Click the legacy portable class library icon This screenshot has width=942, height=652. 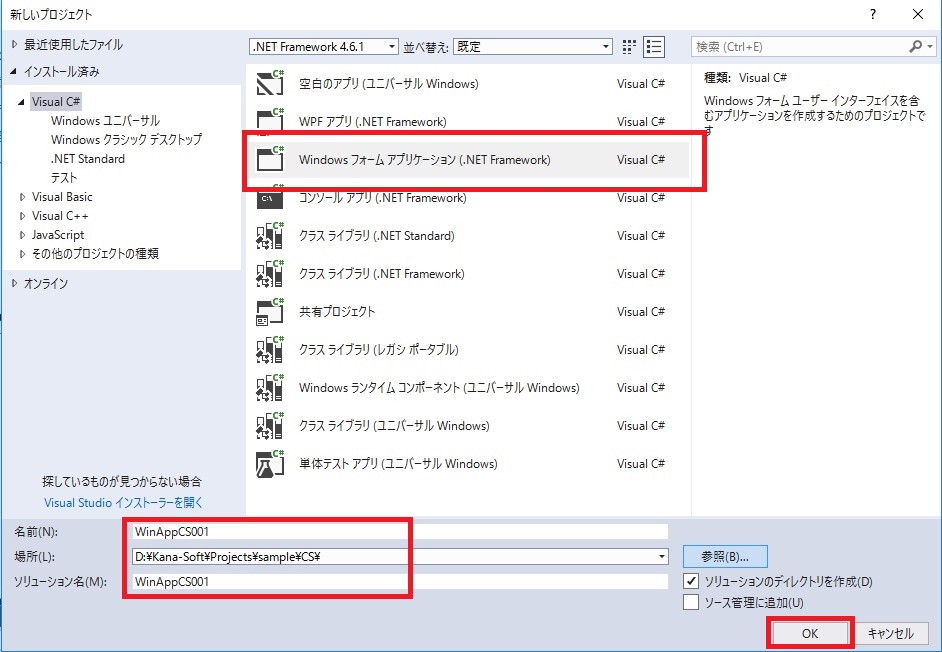coord(270,349)
